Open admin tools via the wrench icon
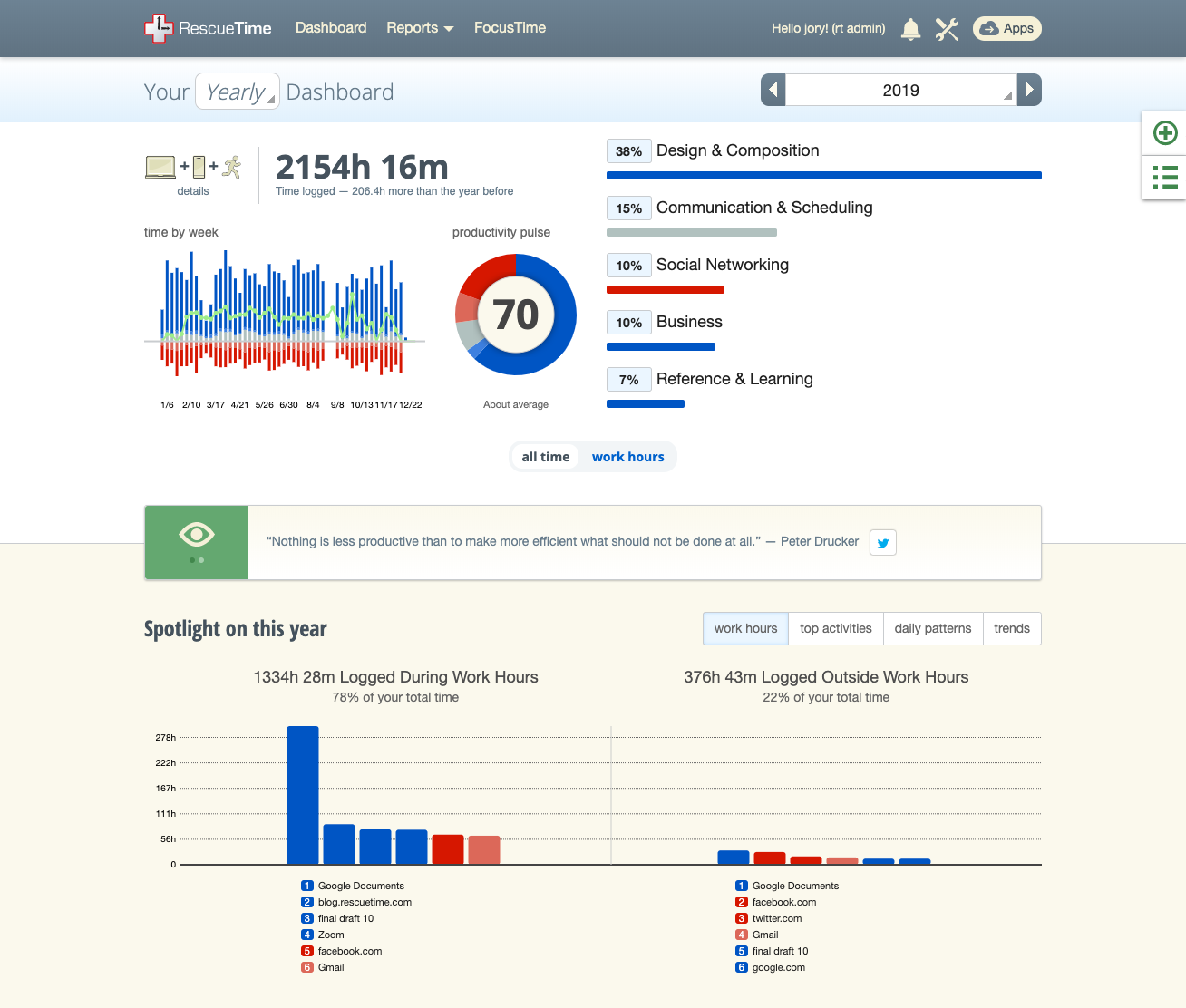The width and height of the screenshot is (1186, 1008). pyautogui.click(x=947, y=28)
